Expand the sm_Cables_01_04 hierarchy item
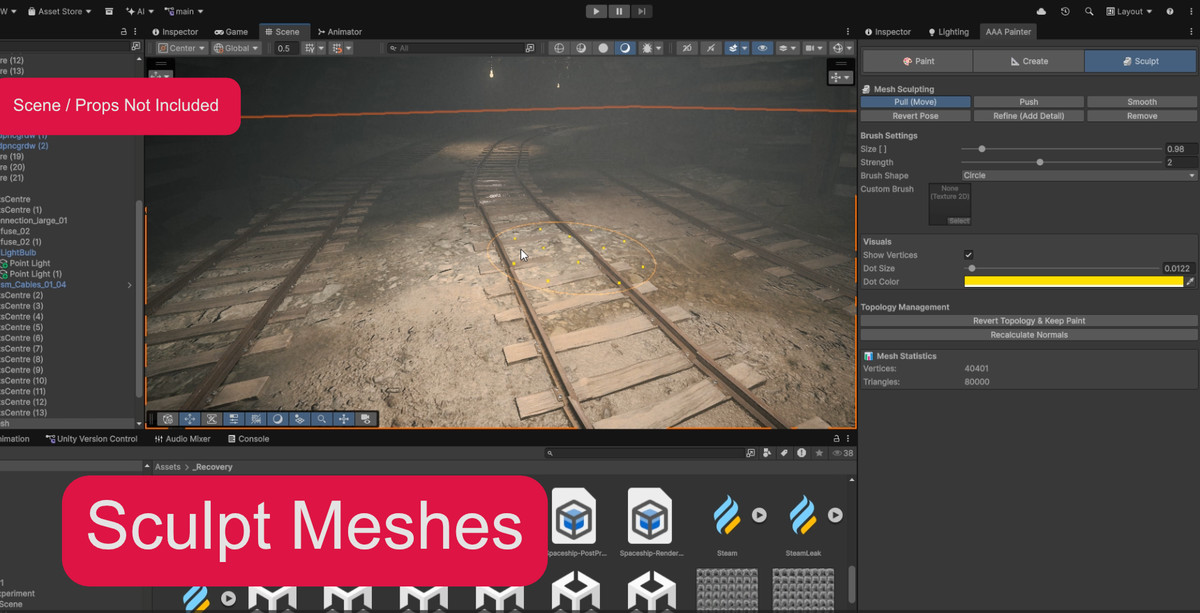 pos(128,285)
